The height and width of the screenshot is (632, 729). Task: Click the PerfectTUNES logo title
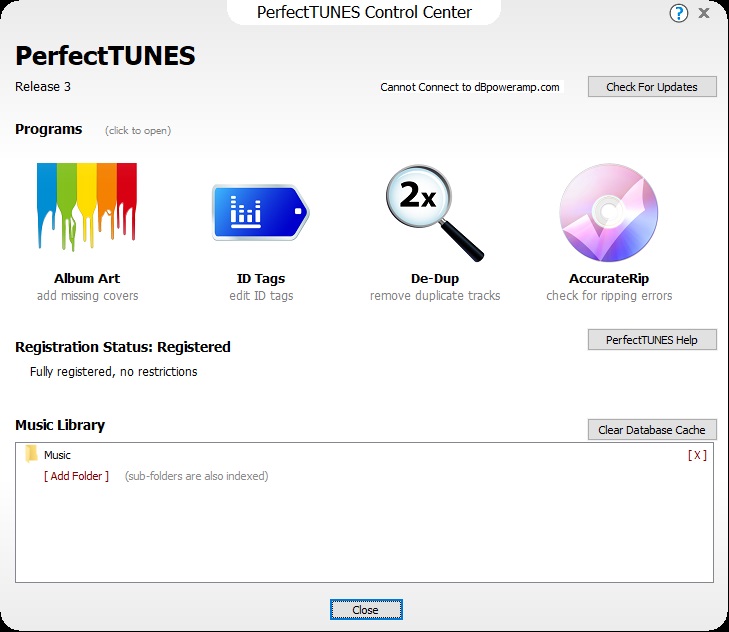point(105,56)
